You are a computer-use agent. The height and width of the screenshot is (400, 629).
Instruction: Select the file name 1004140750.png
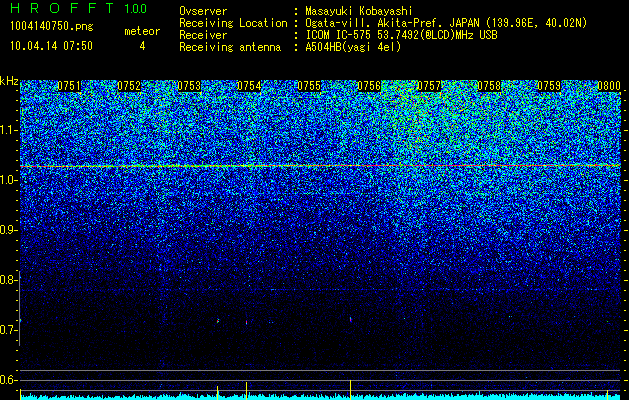click(x=52, y=26)
